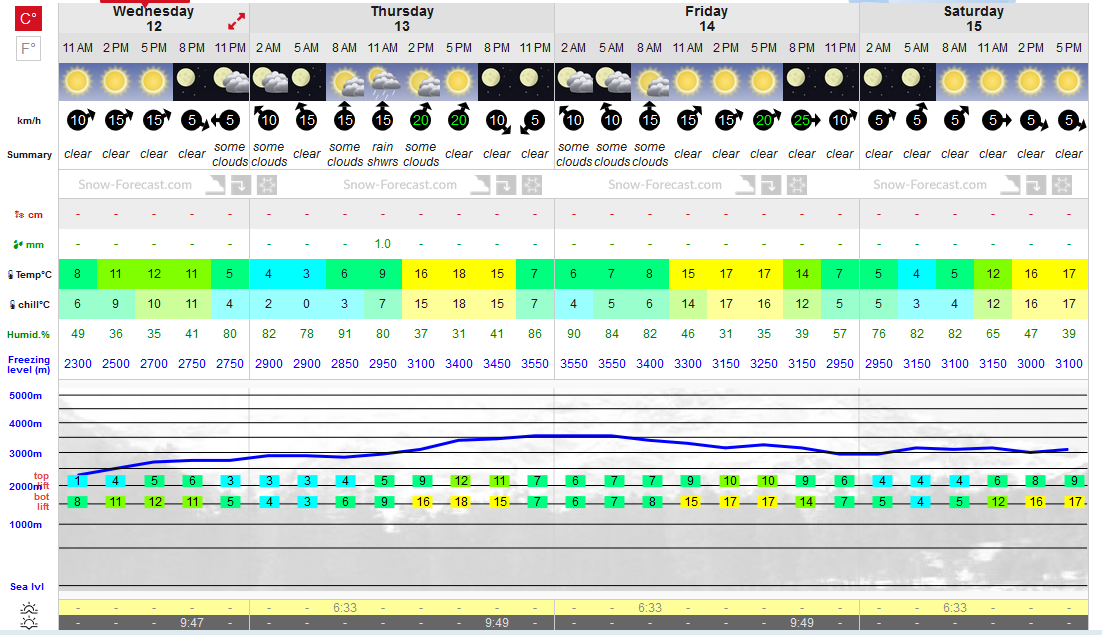Click the sunrise icon at bottom left
Image resolution: width=1102 pixels, height=635 pixels.
click(29, 608)
